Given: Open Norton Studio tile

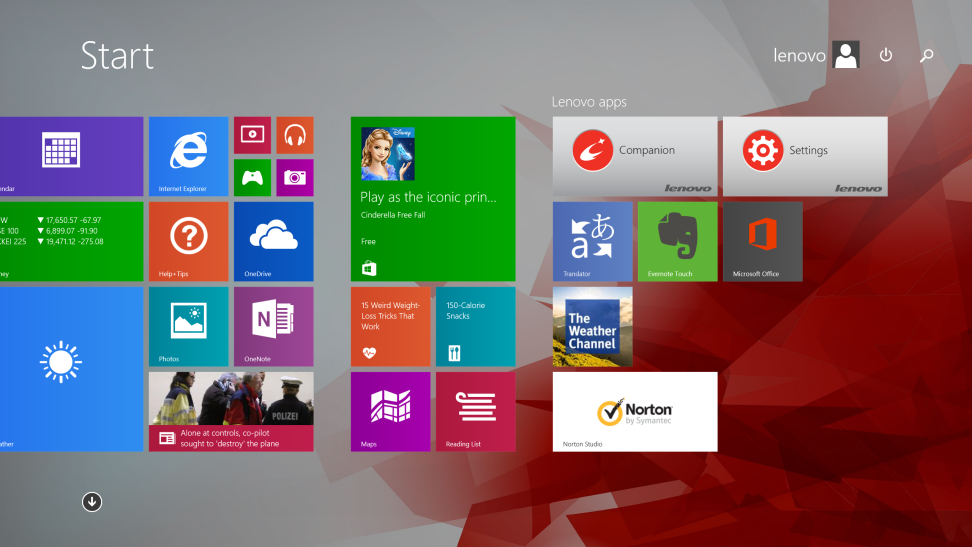Looking at the screenshot, I should pyautogui.click(x=635, y=412).
